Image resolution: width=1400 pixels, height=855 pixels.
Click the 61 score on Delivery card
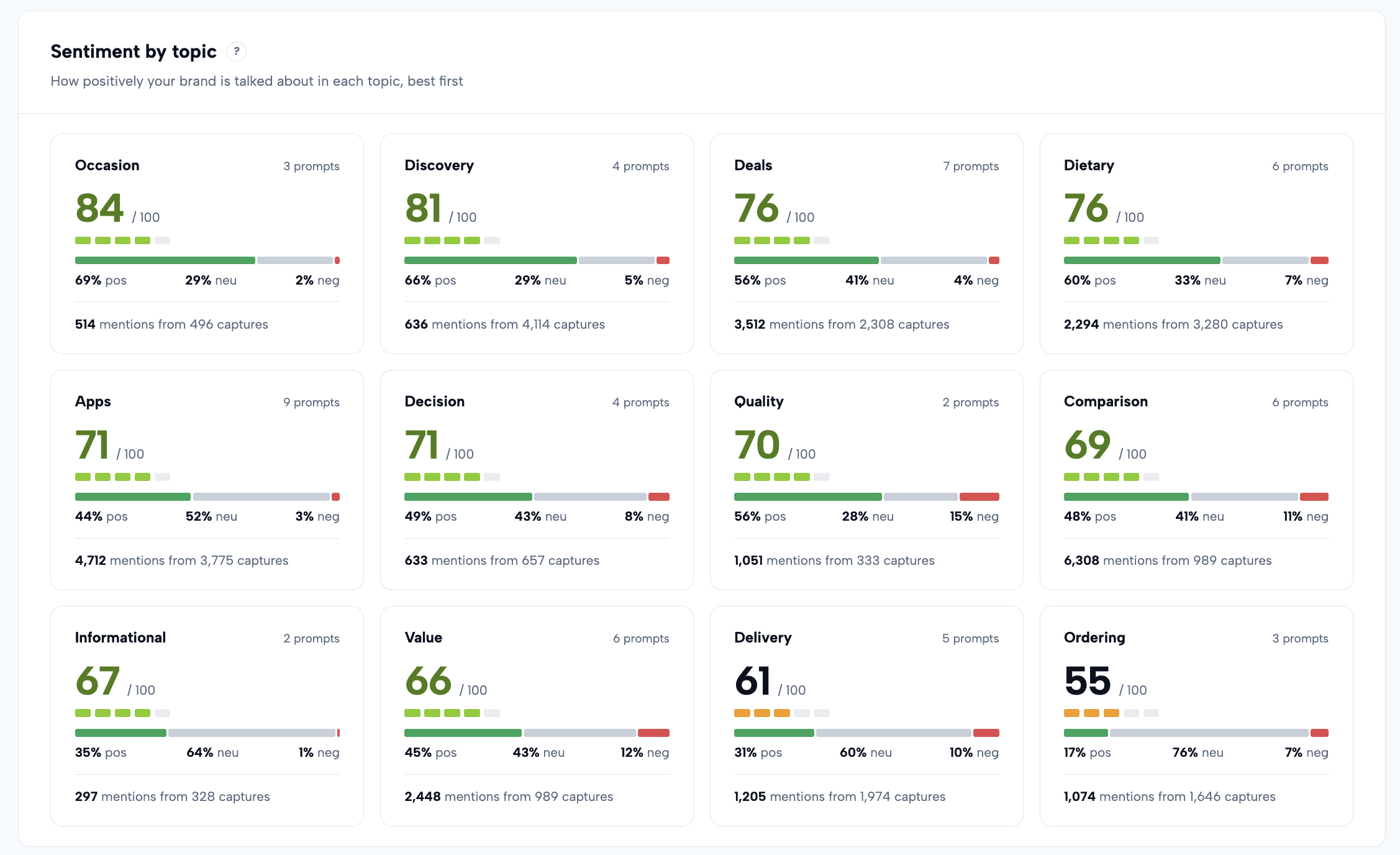click(x=752, y=680)
